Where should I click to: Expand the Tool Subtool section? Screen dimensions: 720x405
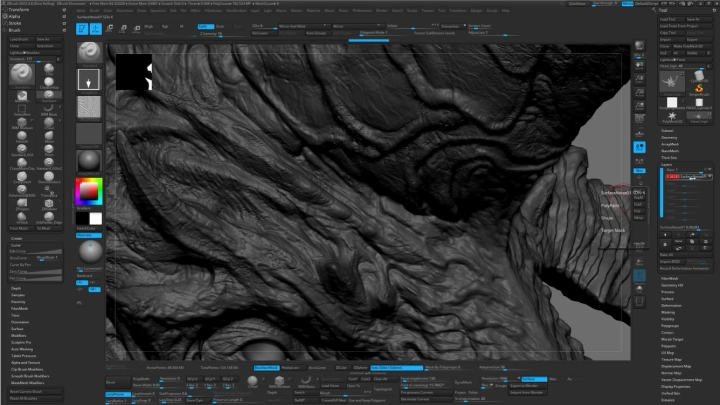click(668, 130)
